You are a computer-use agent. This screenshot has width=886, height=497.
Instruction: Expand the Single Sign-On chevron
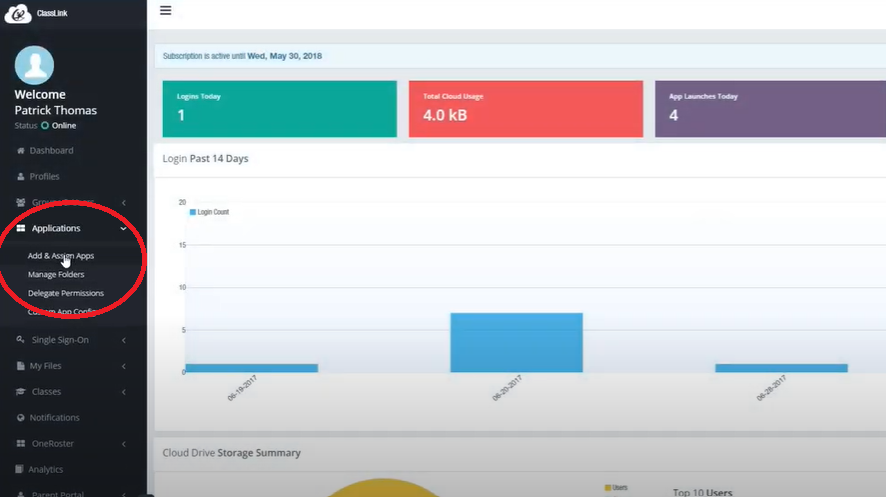[124, 340]
